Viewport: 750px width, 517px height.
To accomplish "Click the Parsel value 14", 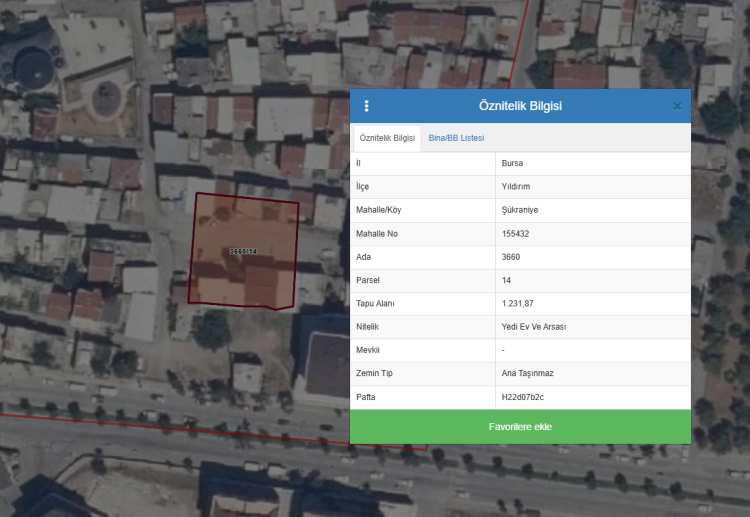I will [506, 280].
